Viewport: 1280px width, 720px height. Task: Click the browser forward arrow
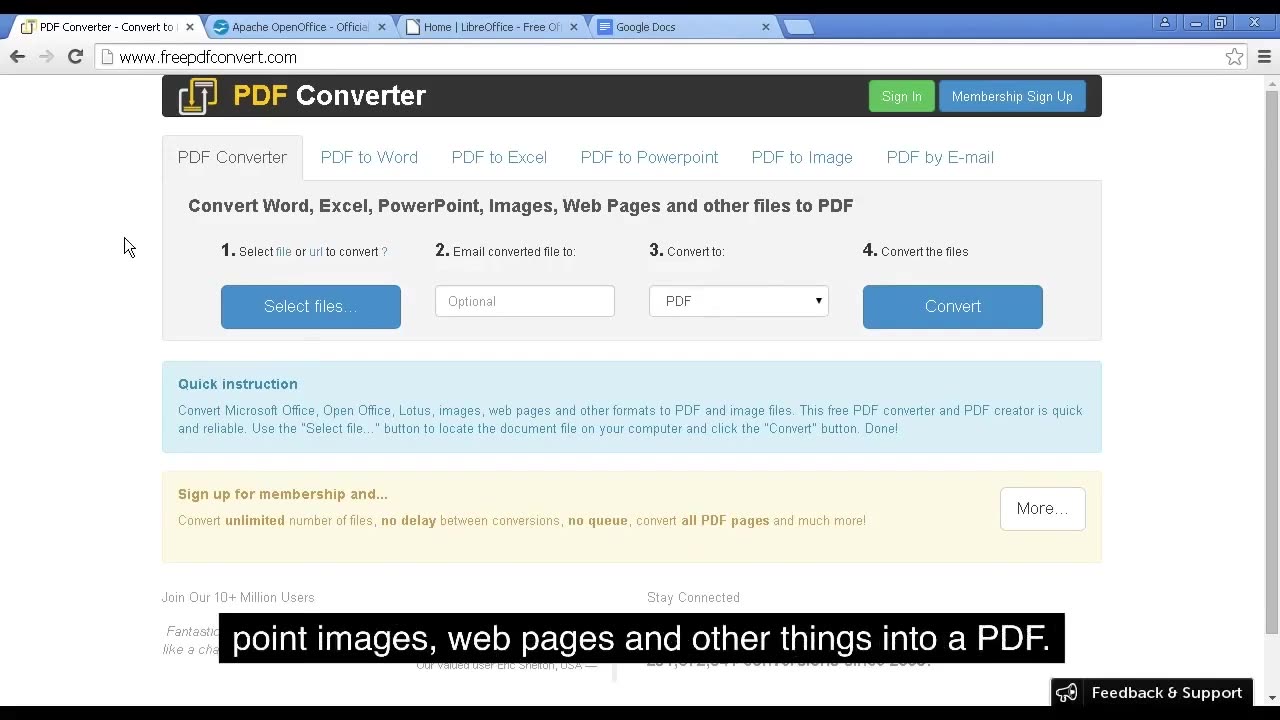click(46, 57)
